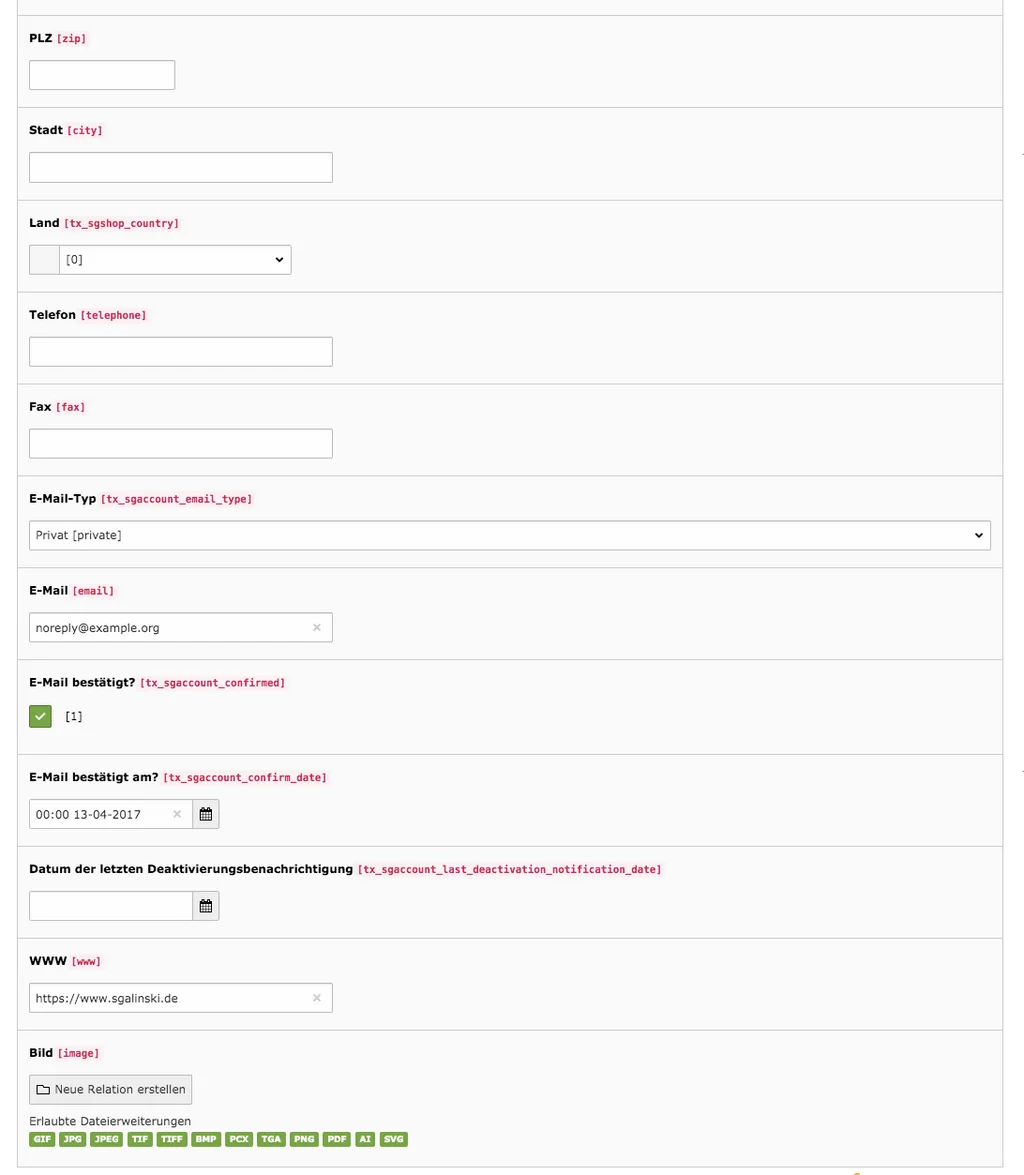Click inside the Fax input field
The image size is (1024, 1175).
[180, 443]
